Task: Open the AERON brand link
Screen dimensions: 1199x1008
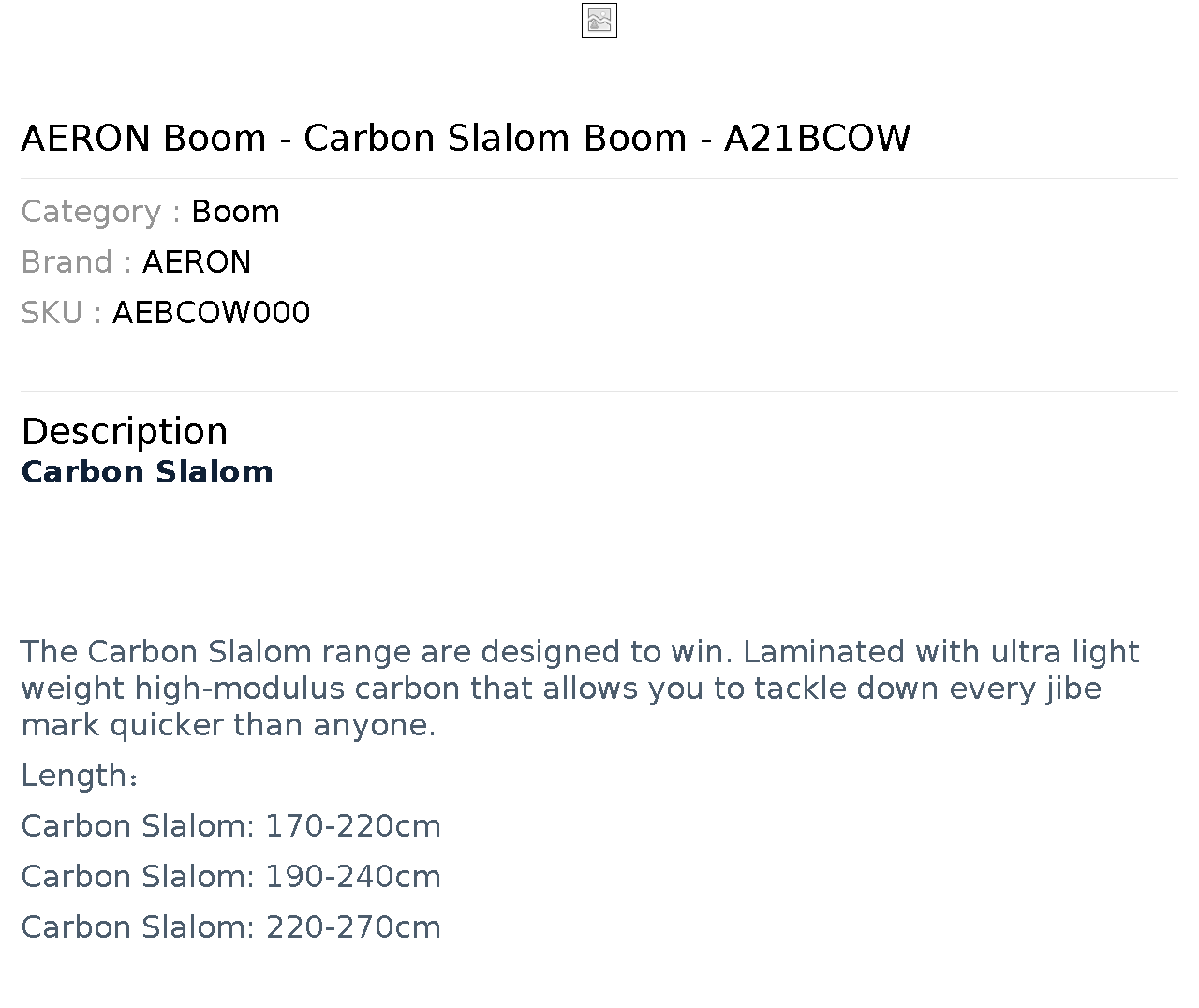Action: tap(197, 262)
